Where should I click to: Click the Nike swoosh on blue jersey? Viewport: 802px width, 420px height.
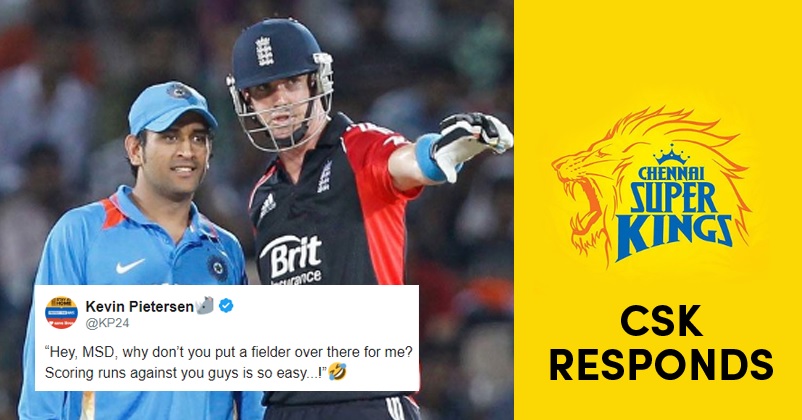coord(129,266)
